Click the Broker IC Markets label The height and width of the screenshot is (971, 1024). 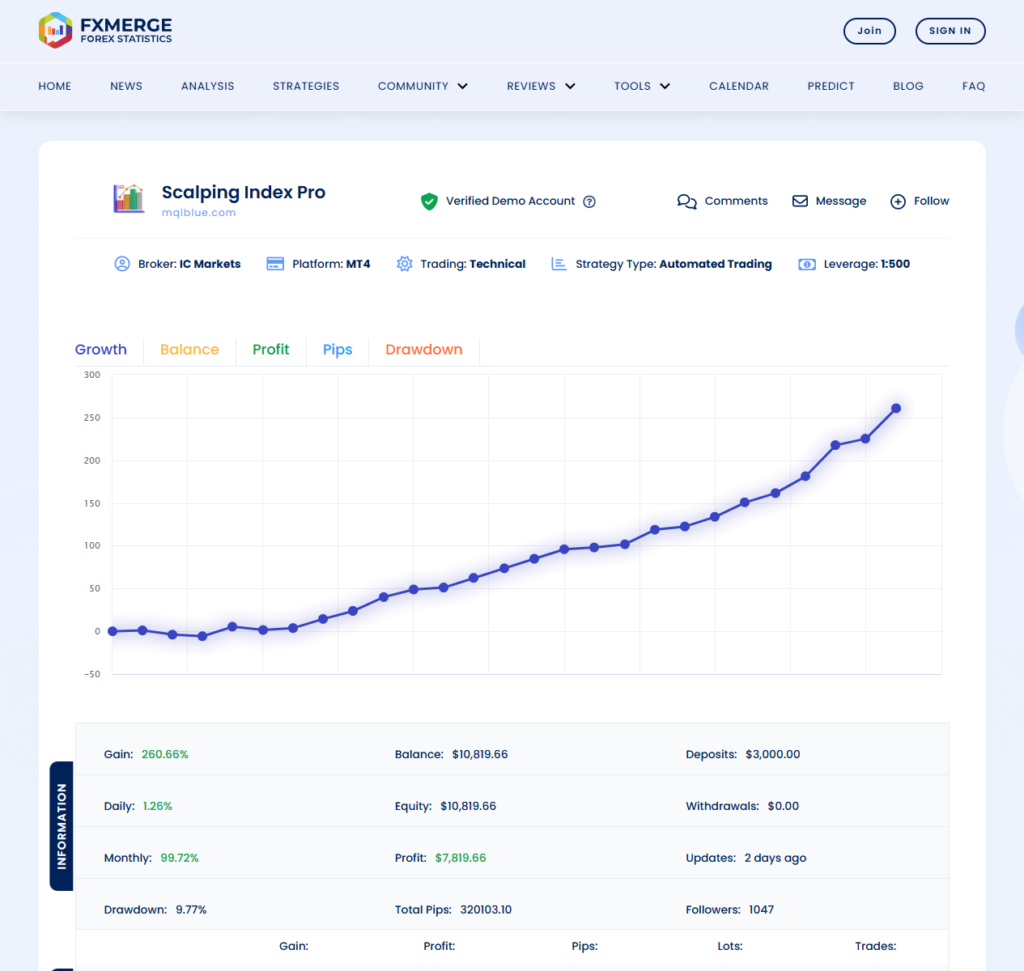coord(189,264)
